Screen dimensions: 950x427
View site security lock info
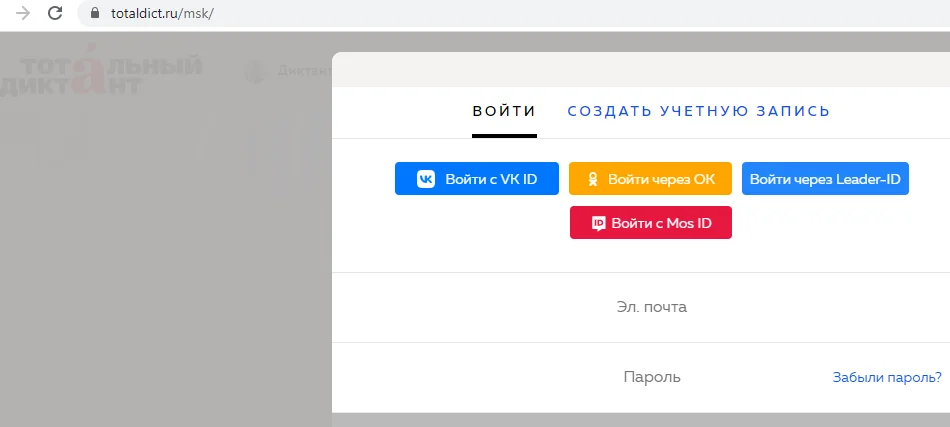pos(94,13)
